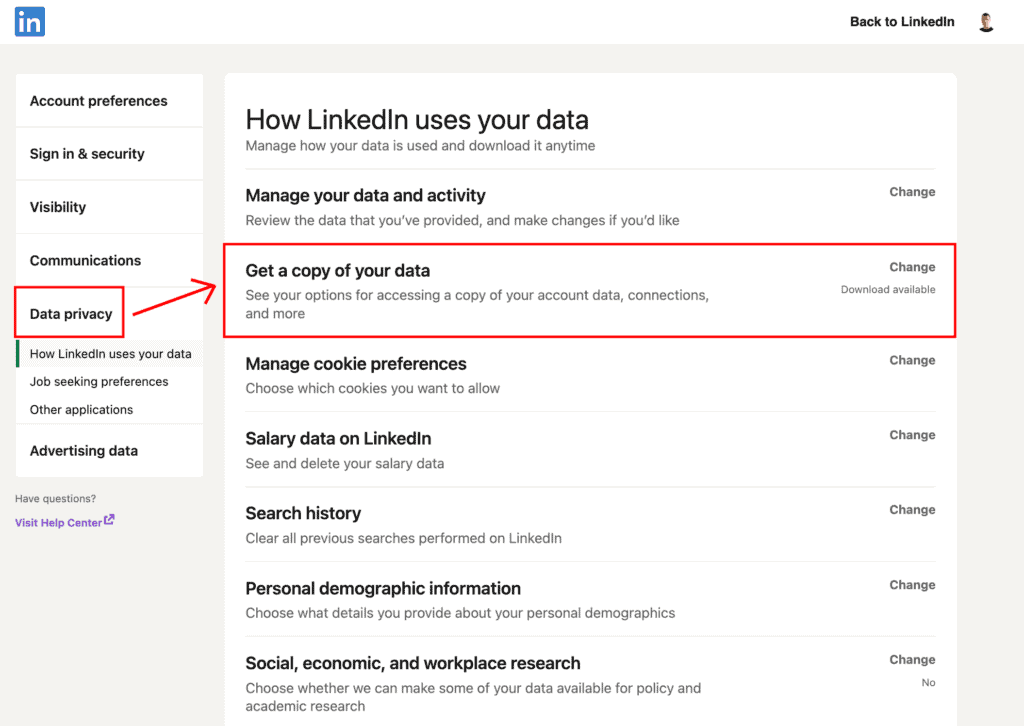Open Account preferences section
Viewport: 1024px width, 726px height.
[x=99, y=101]
